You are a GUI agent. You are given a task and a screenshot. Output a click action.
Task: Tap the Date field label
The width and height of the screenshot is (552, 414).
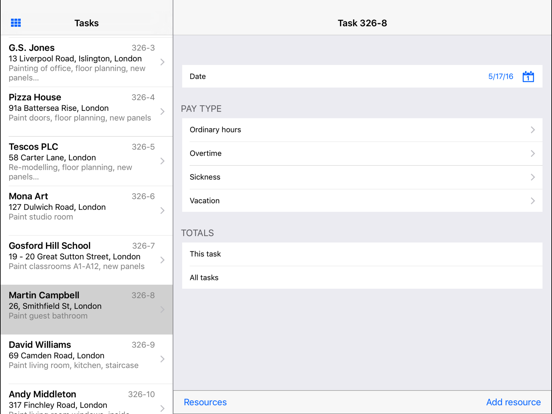coord(197,76)
